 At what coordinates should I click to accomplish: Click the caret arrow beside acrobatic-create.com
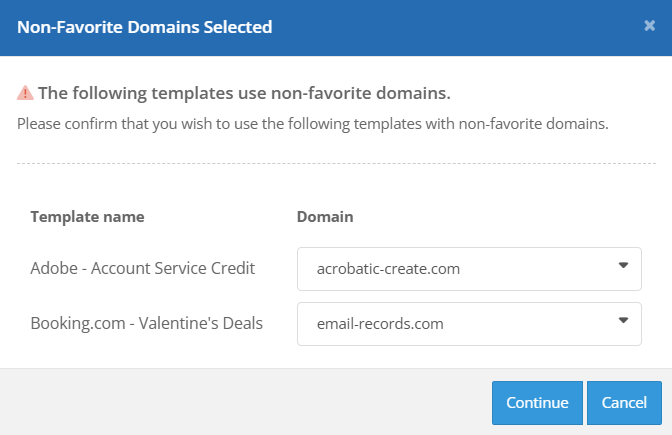(x=623, y=266)
